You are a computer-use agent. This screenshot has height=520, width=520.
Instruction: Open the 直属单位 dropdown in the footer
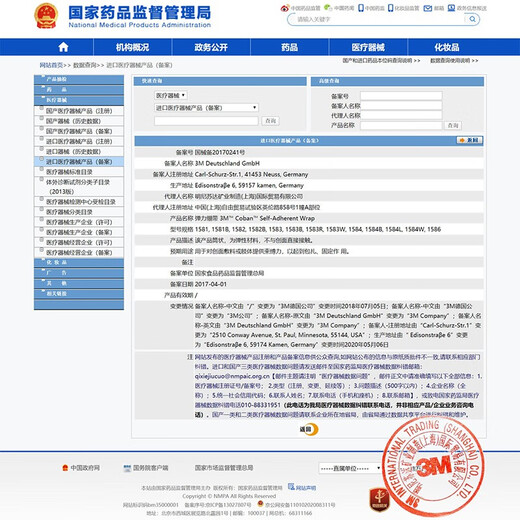[350, 468]
